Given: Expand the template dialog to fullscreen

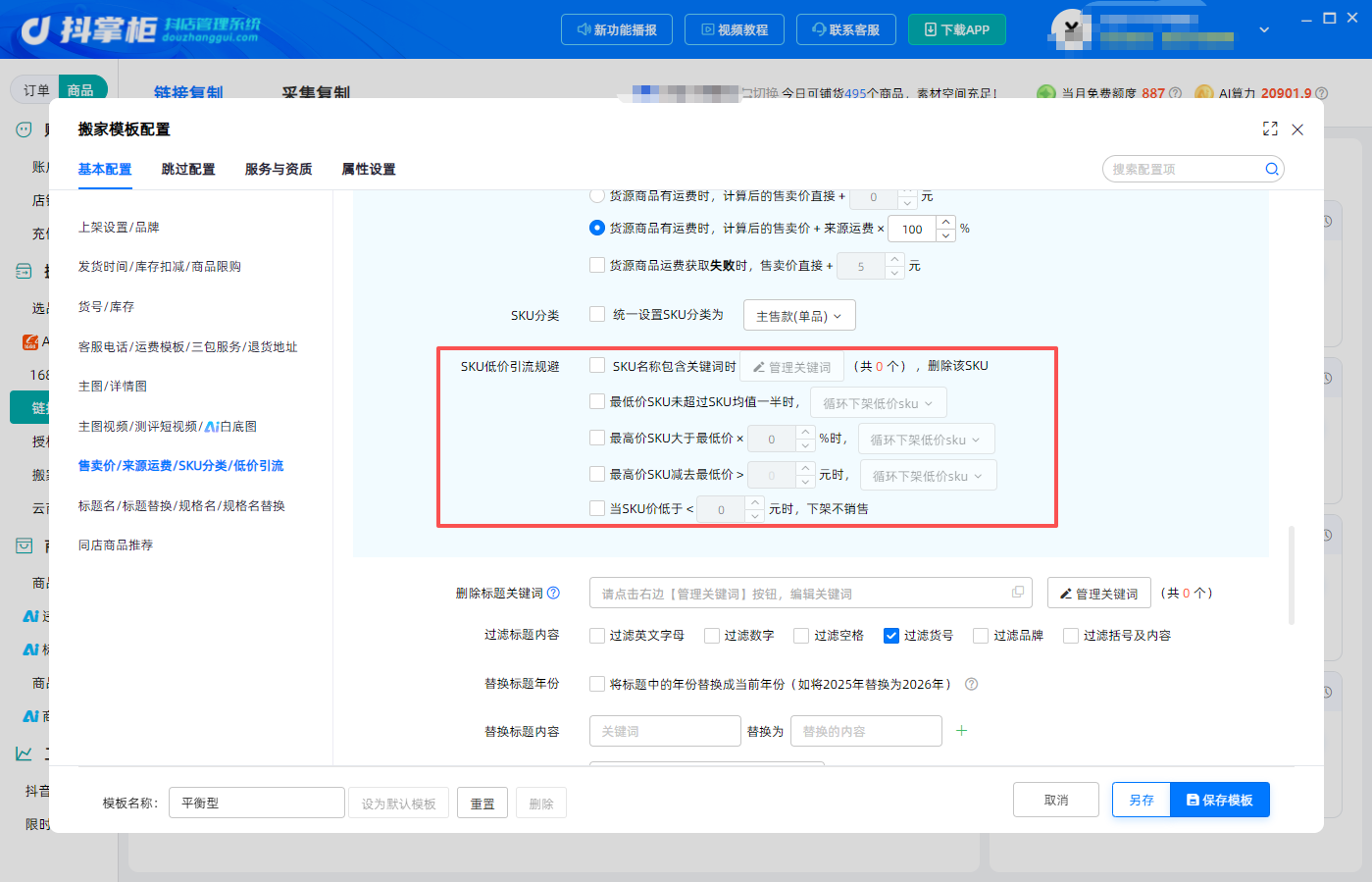Looking at the screenshot, I should click(1270, 129).
